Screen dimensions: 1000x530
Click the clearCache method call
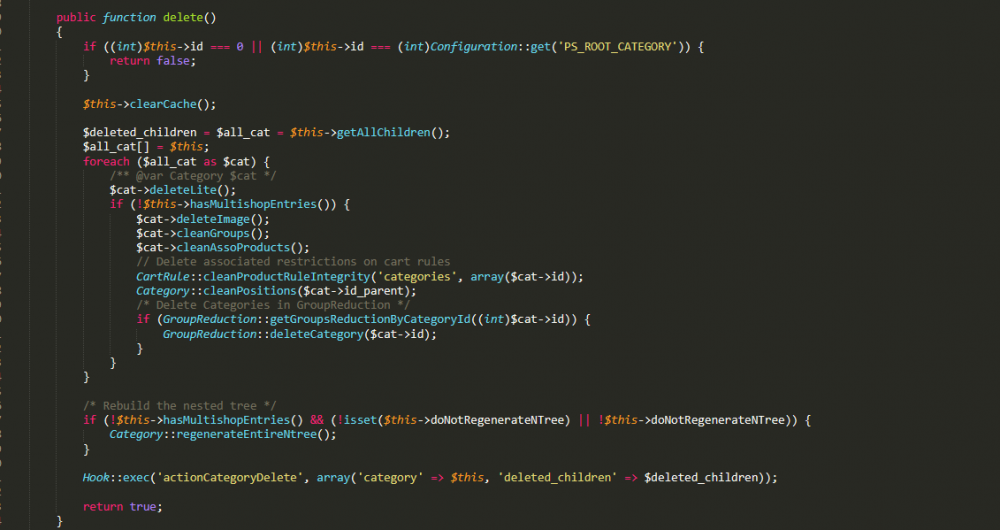click(x=163, y=104)
